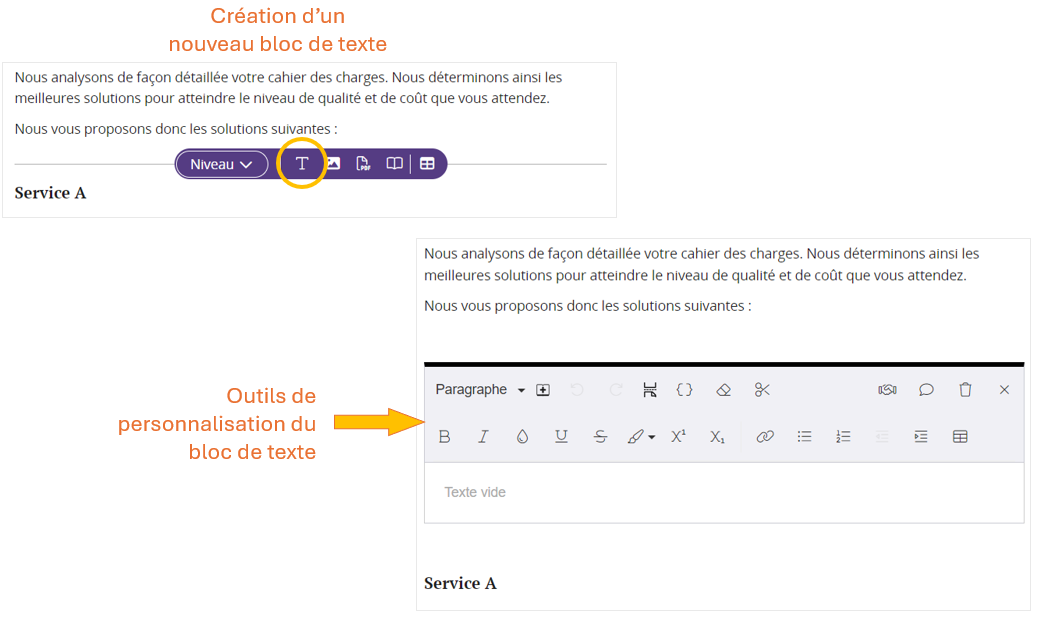Insert a hyperlink with link icon

point(765,437)
